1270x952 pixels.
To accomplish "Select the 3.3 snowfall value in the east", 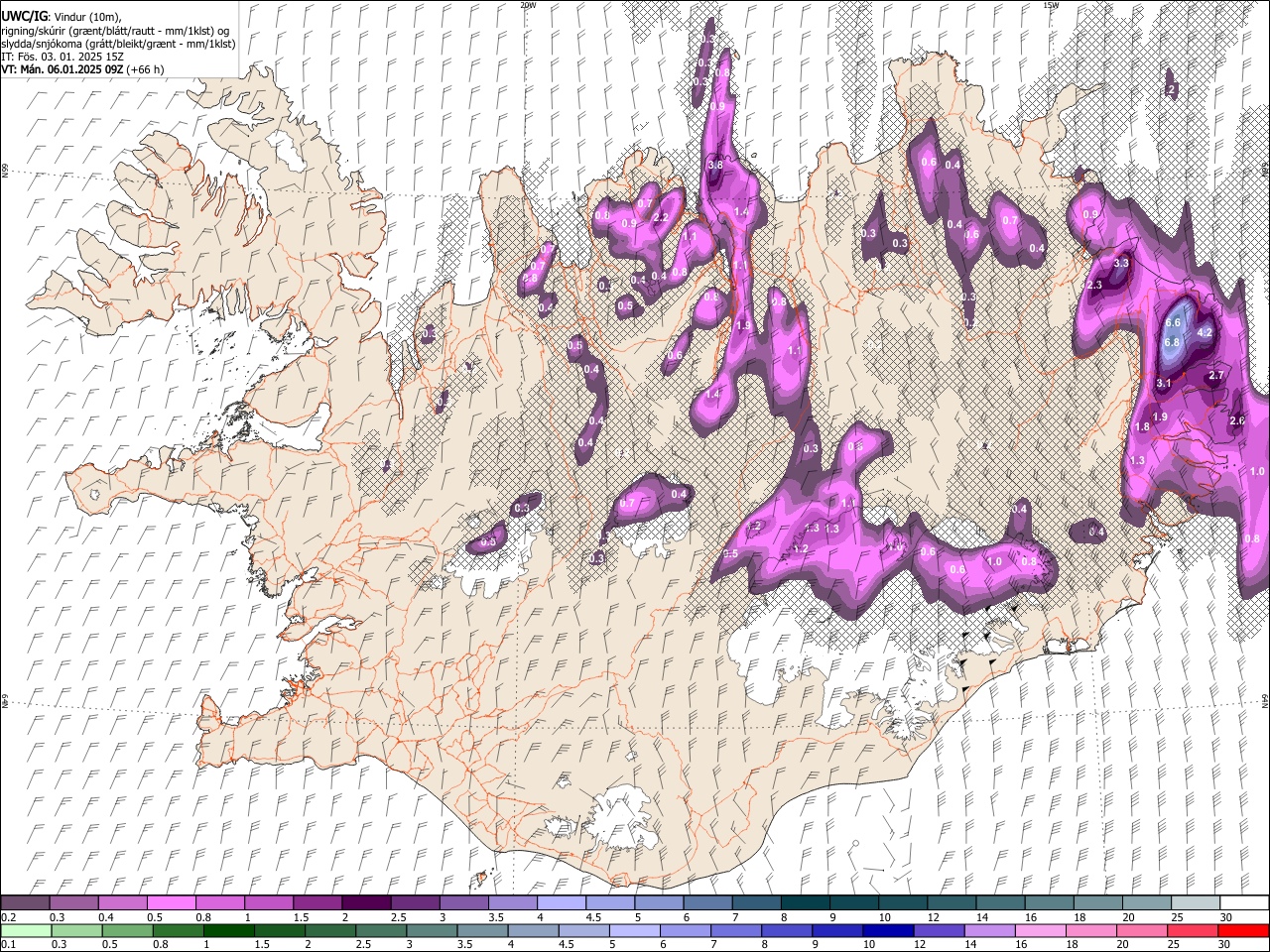I will [x=1121, y=264].
